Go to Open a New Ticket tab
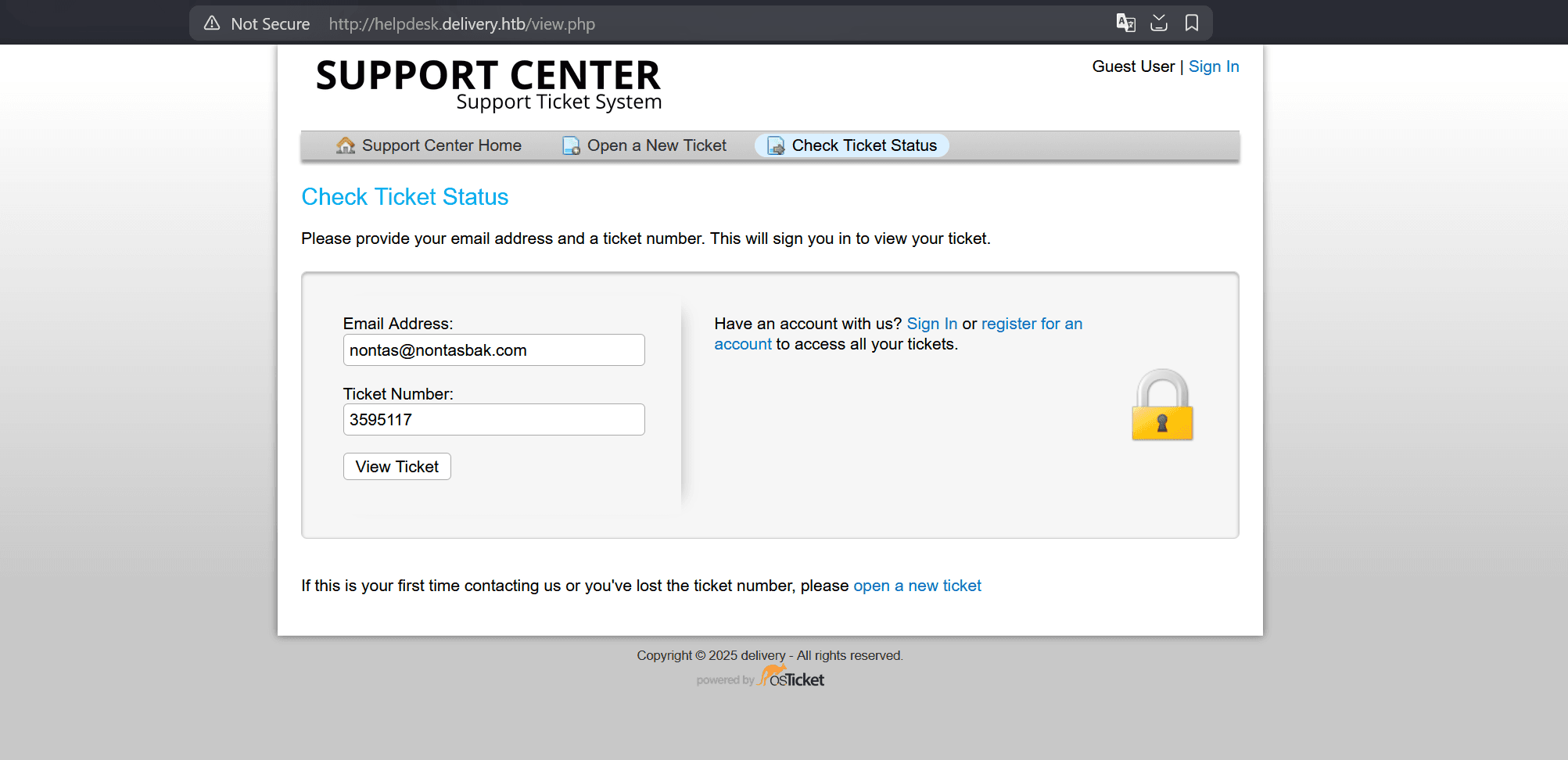 pyautogui.click(x=656, y=145)
